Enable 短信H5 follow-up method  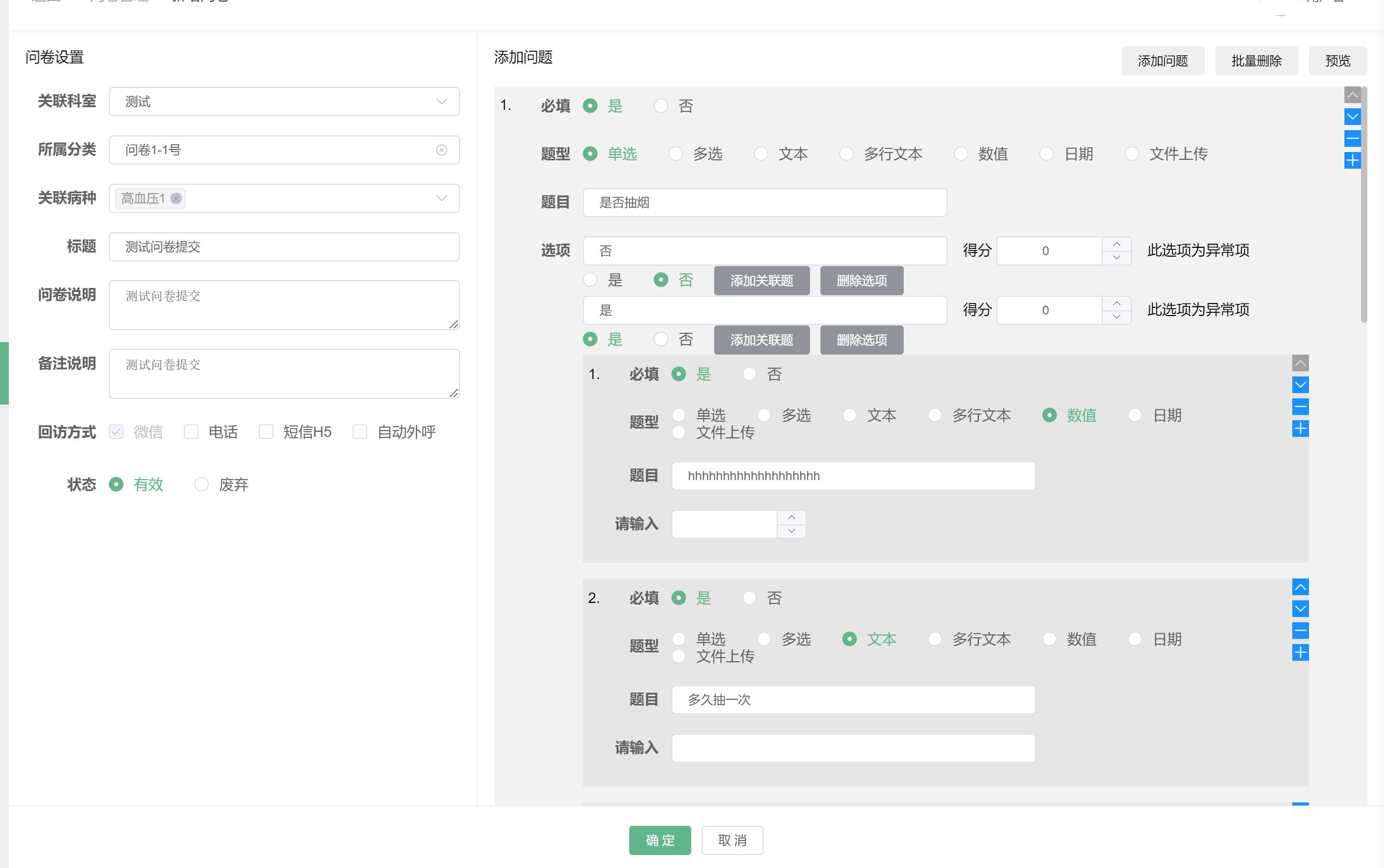[x=266, y=432]
